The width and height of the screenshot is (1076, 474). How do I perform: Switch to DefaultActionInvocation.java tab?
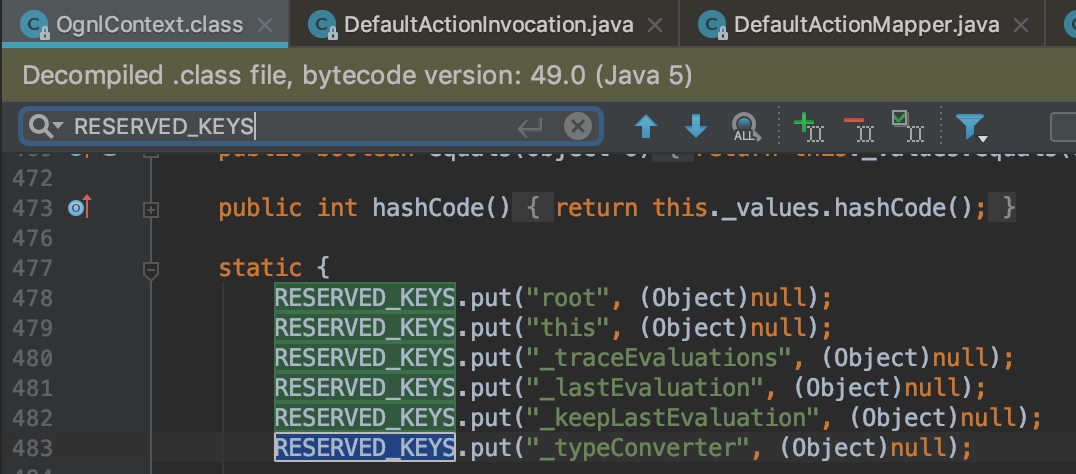pos(484,25)
